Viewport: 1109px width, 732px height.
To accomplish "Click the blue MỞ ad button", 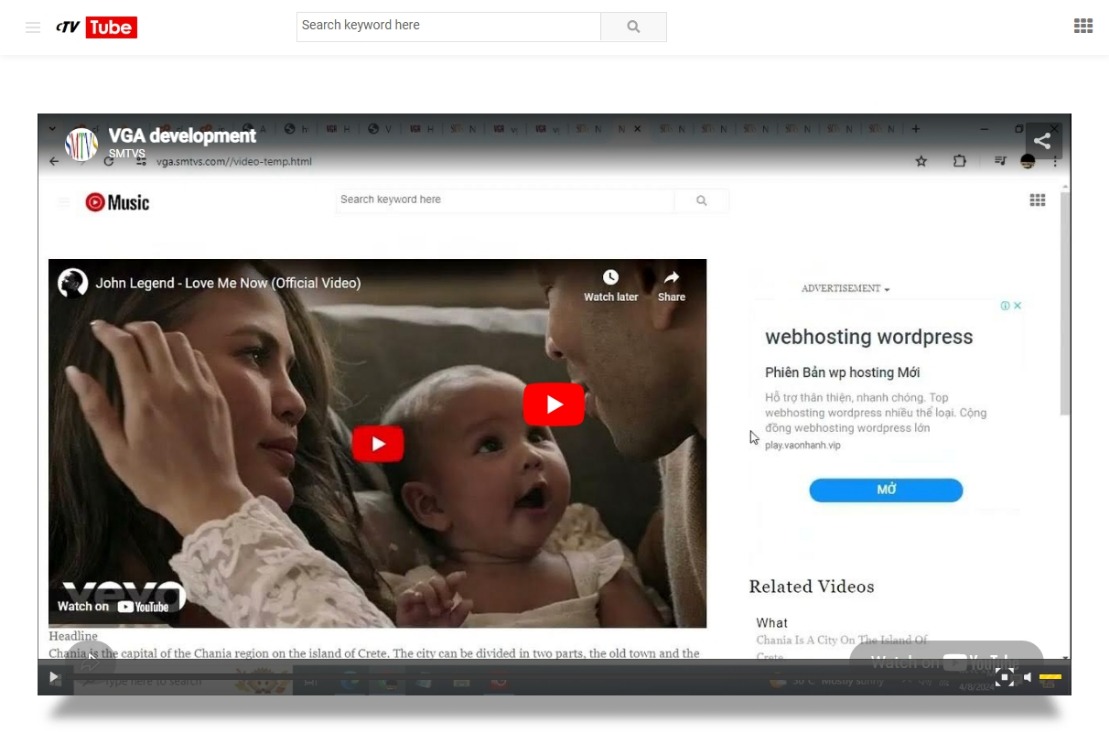I will [886, 489].
